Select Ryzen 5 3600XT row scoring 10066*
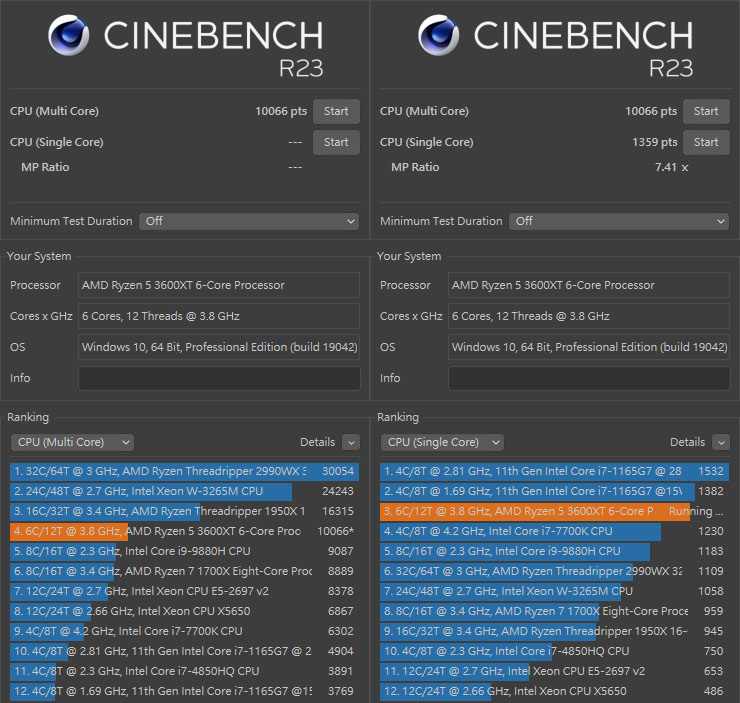The height and width of the screenshot is (703, 740). point(184,531)
